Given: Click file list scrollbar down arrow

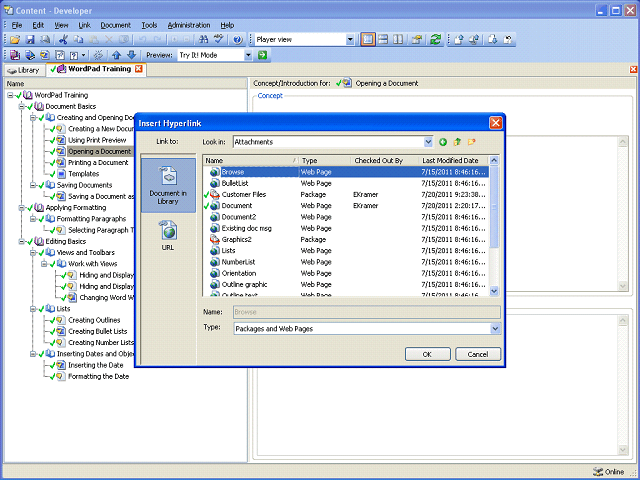Looking at the screenshot, I should [x=494, y=291].
